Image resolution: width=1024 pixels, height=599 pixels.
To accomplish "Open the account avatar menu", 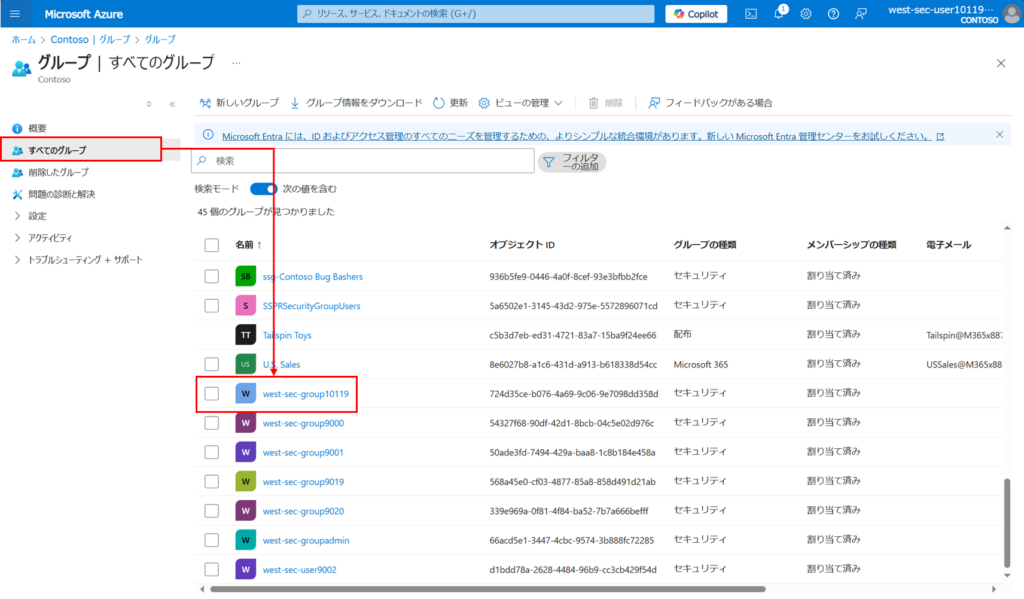I will 1012,14.
